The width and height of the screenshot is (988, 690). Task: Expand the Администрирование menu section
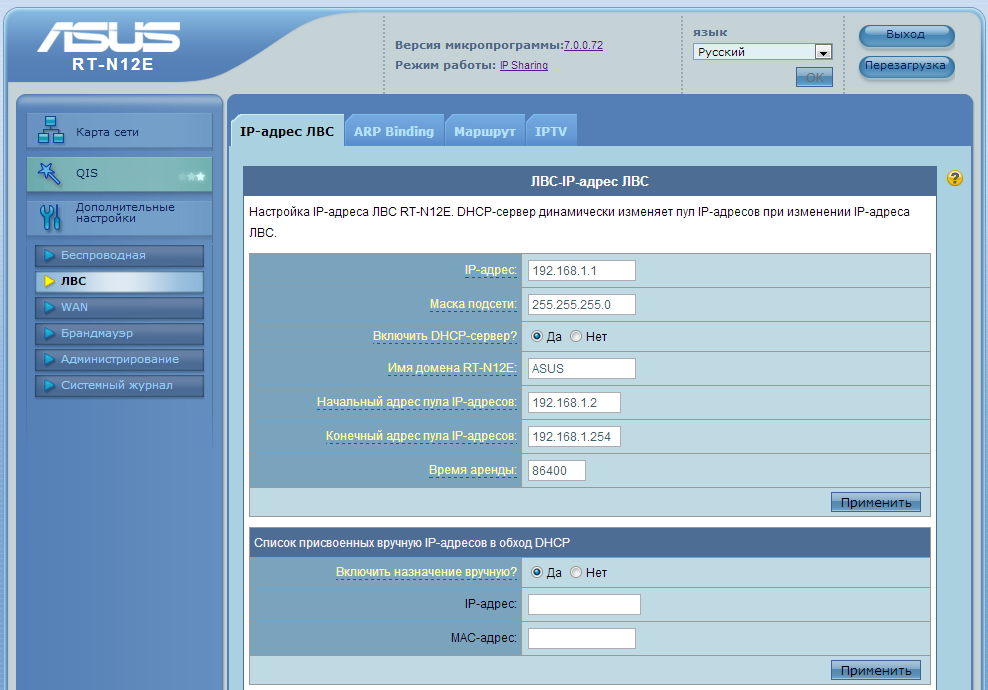click(119, 359)
